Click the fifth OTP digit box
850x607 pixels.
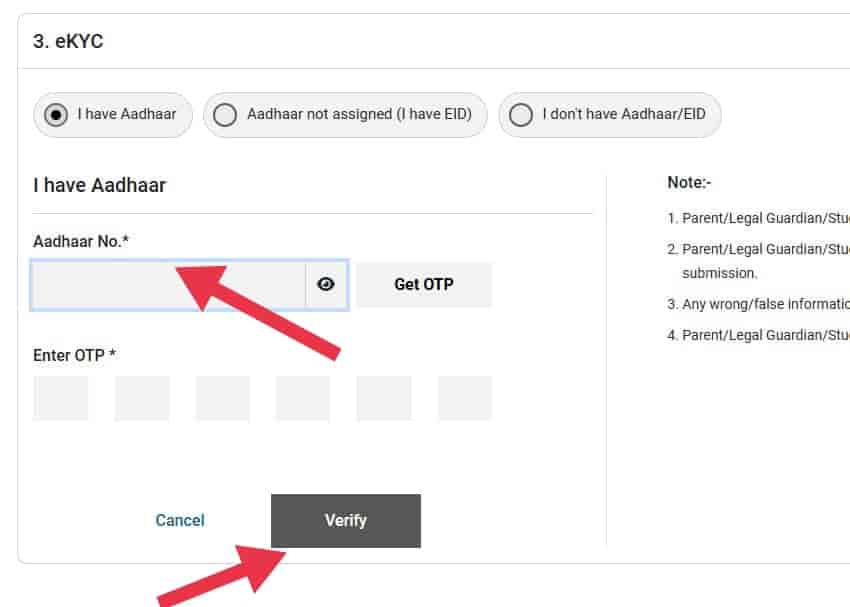coord(383,398)
